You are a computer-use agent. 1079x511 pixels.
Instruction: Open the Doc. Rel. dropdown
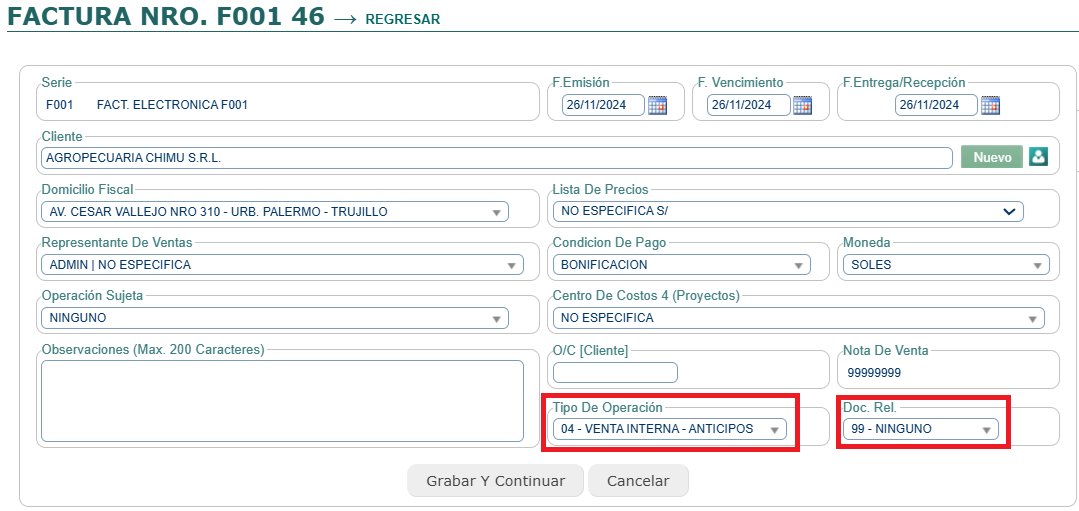[x=920, y=429]
